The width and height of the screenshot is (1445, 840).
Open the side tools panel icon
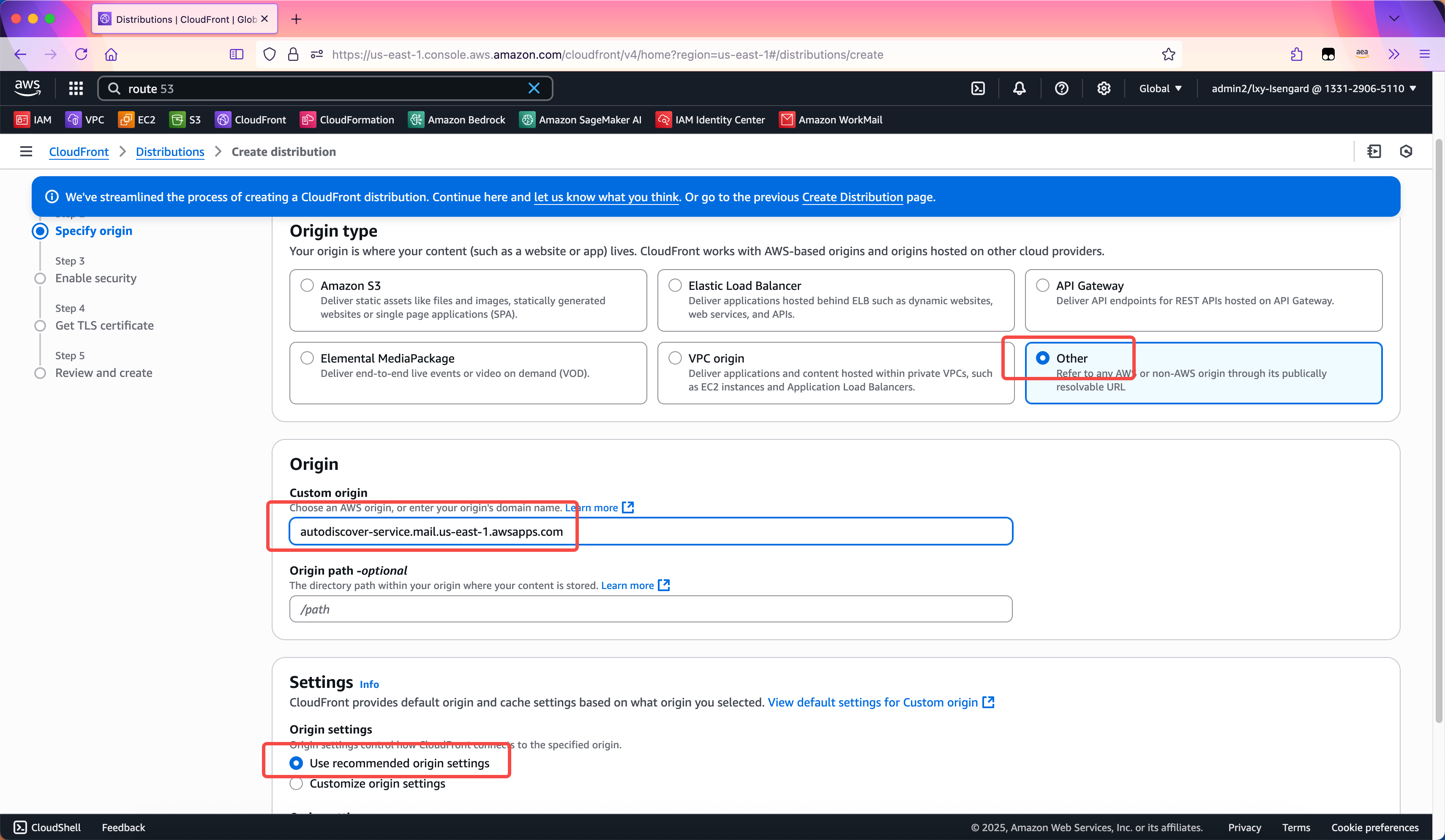(x=1374, y=151)
